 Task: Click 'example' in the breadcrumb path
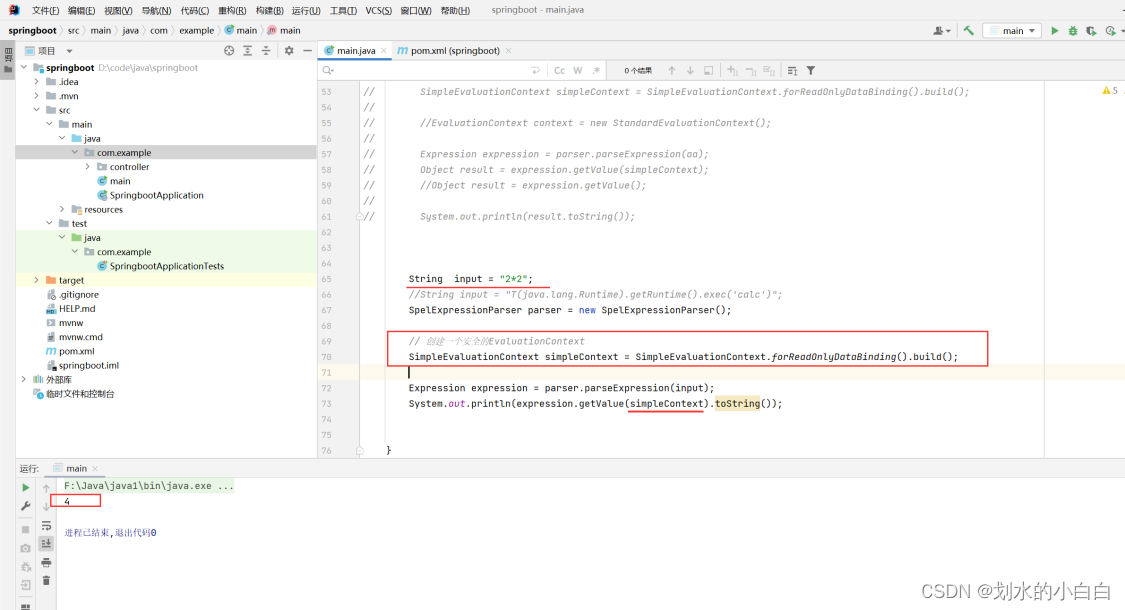click(x=197, y=31)
